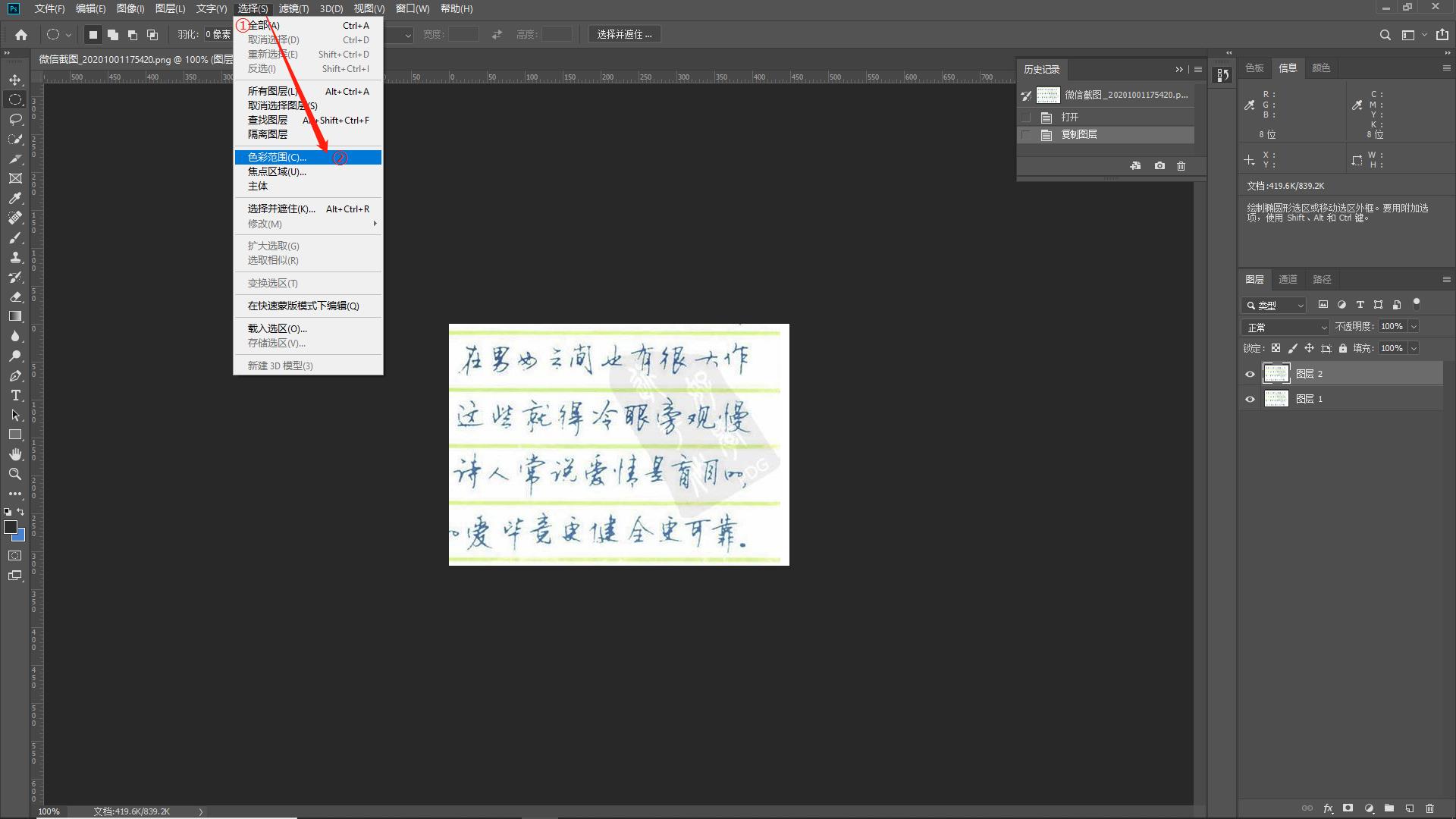Open the layer filter 类型 dropdown

tap(1274, 306)
